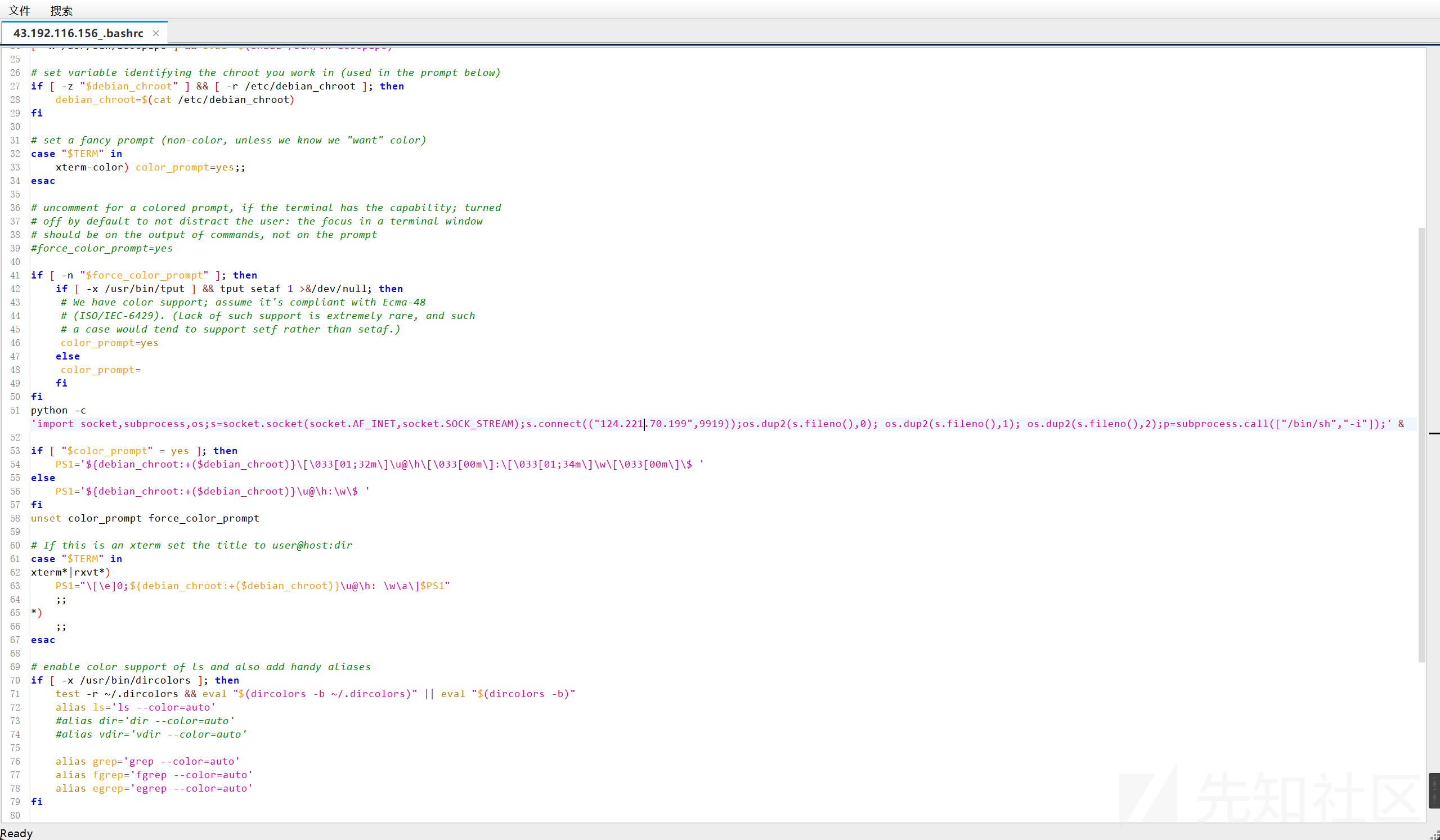Viewport: 1440px width, 840px height.
Task: Click "alias egrep='egrep --color=auto'" line
Action: 154,788
